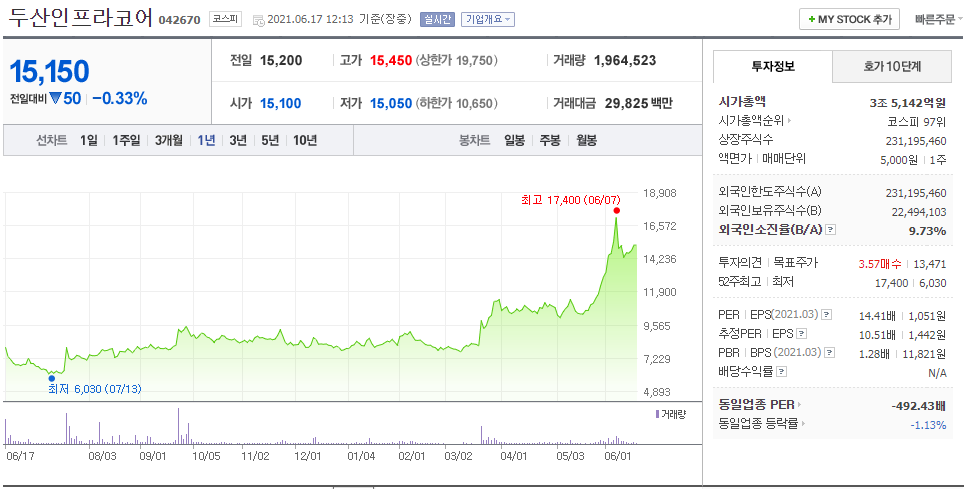Click sector change rate -1.13%
The image size is (970, 489).
tap(928, 425)
